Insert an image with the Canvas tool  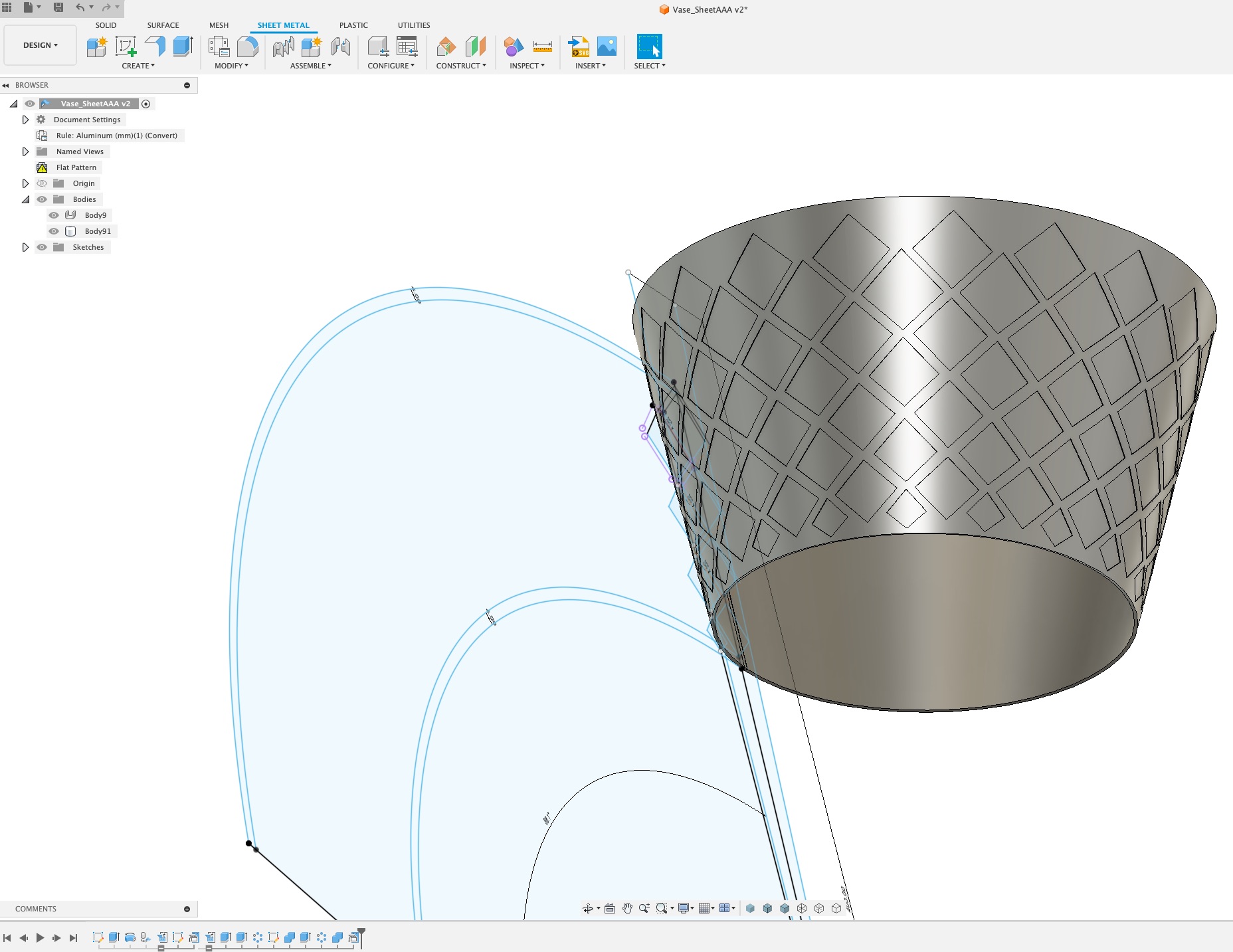607,47
